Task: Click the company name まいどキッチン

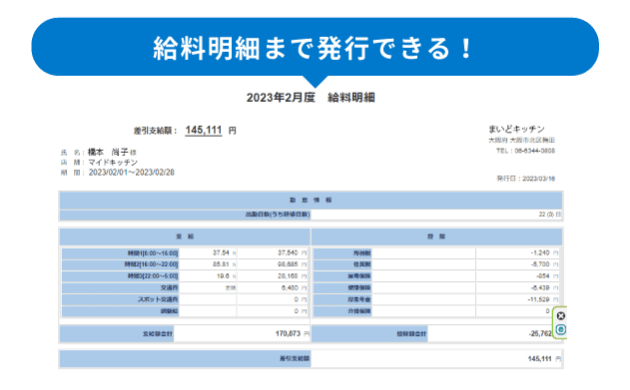Action: tap(516, 129)
